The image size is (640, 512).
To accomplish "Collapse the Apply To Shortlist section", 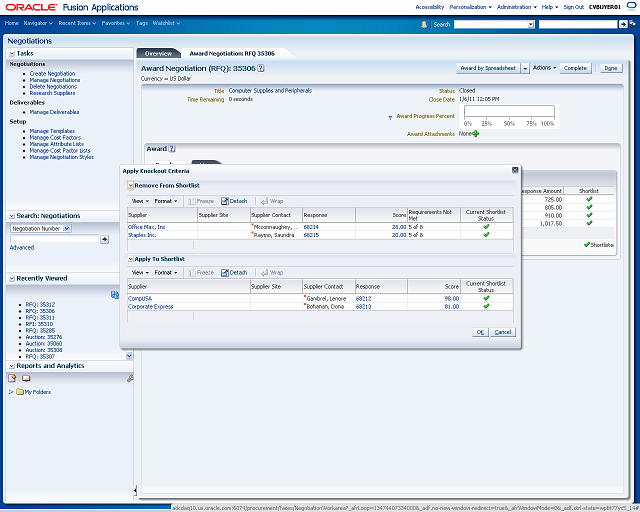I will [131, 259].
